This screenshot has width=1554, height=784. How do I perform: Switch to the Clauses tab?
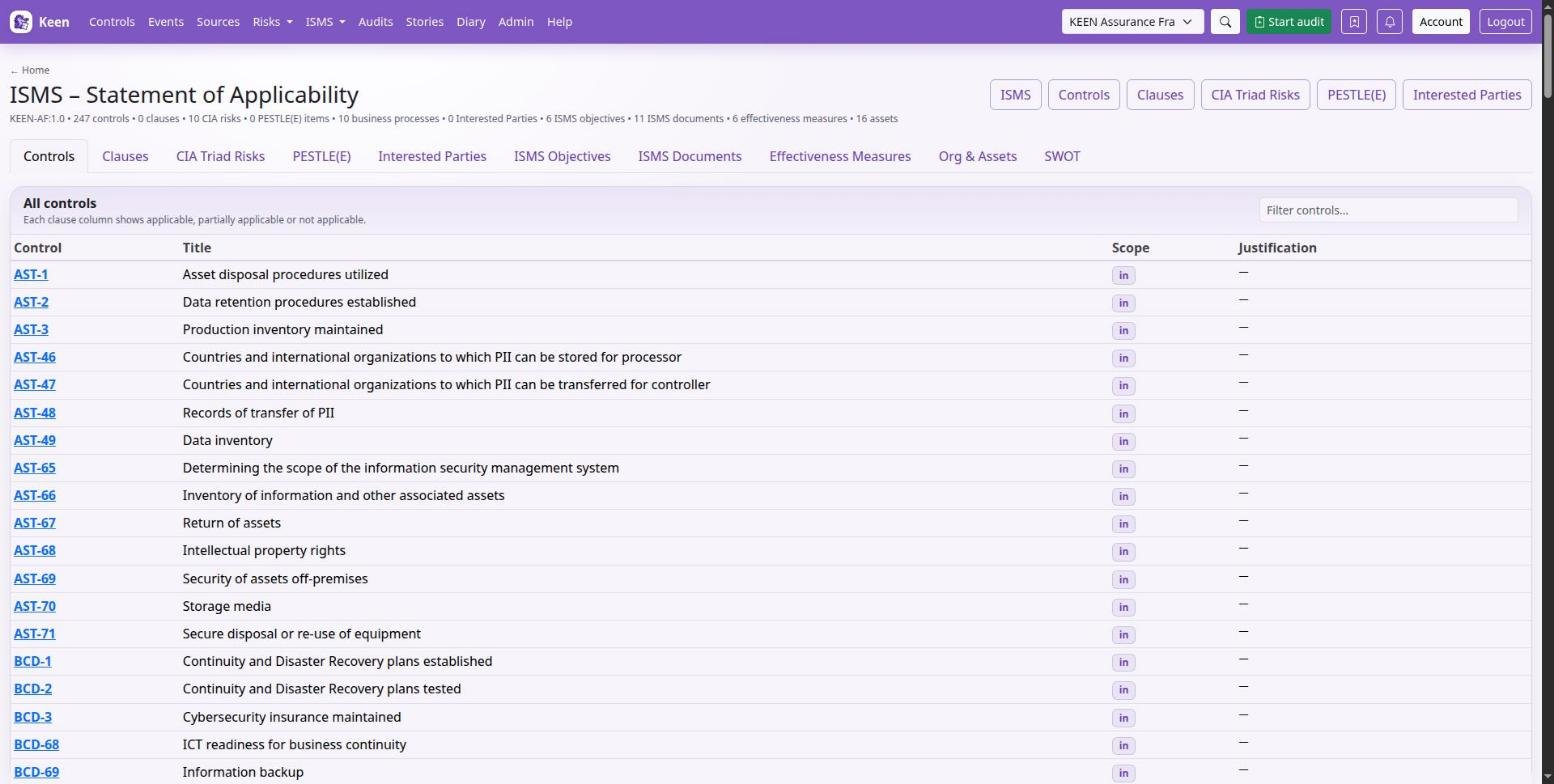[x=125, y=156]
